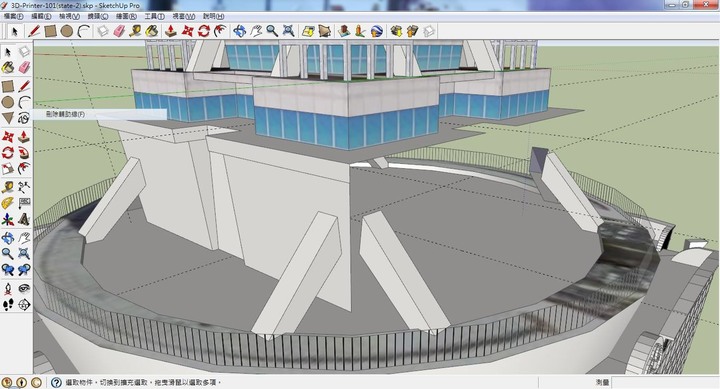The image size is (720, 389).
Task: Click Make Component in left tool set
Action: click(24, 51)
